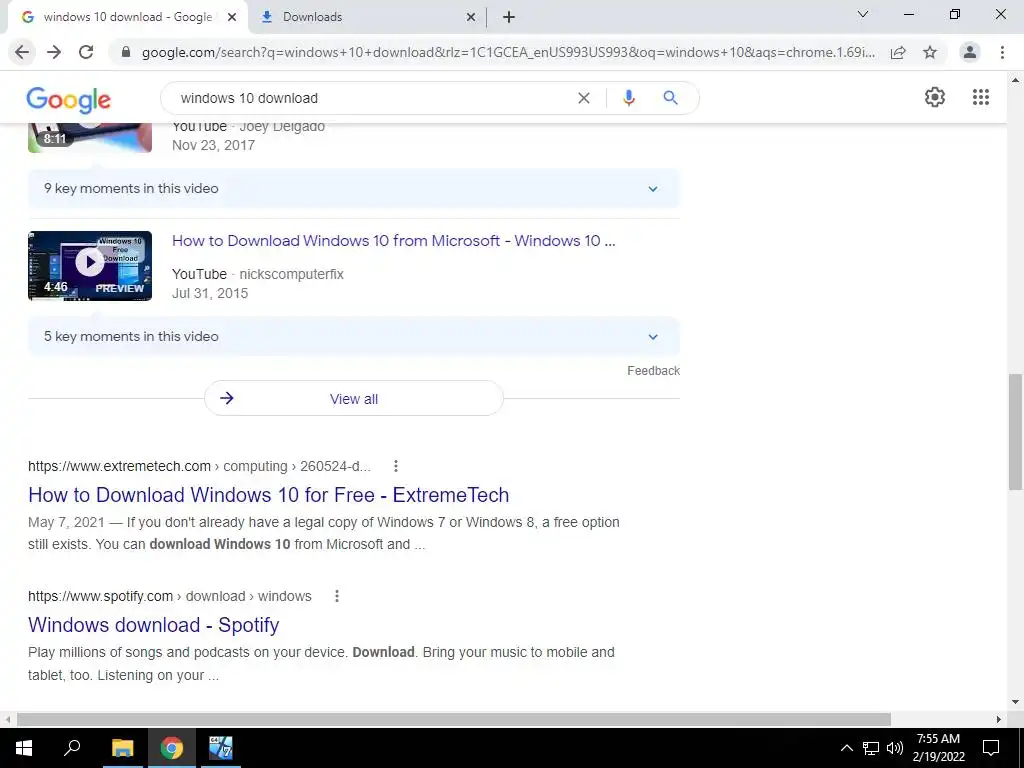
Task: Go forward using browser forward arrow
Action: coord(54,52)
